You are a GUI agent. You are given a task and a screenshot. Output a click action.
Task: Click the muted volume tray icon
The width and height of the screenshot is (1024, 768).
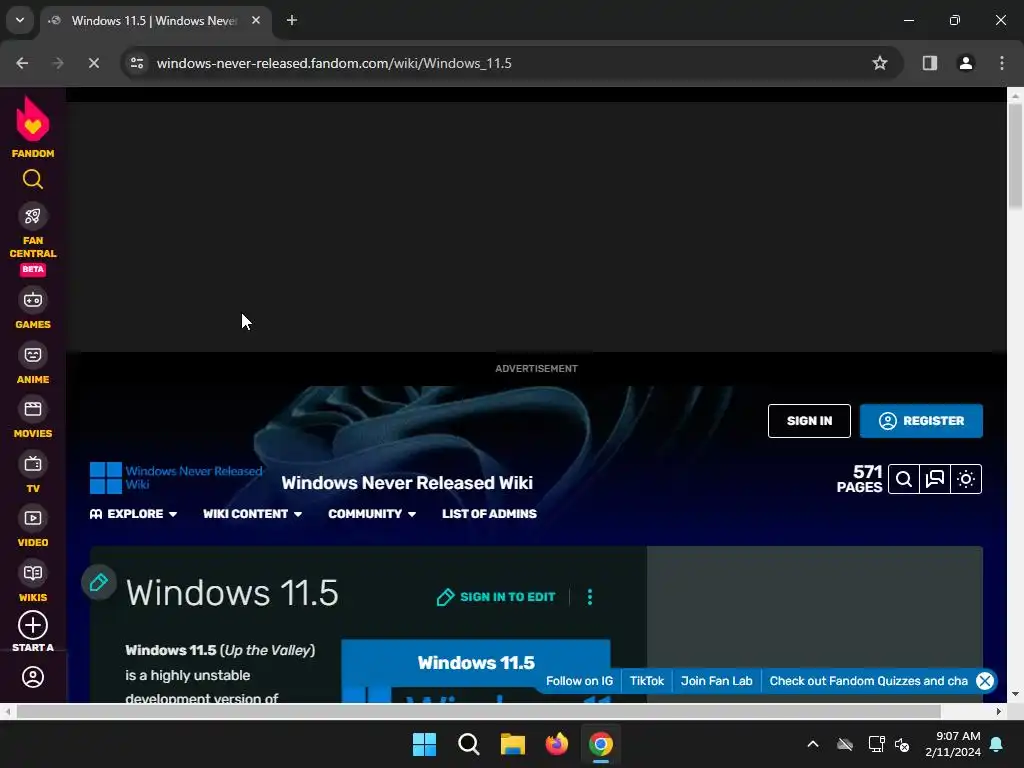[902, 744]
